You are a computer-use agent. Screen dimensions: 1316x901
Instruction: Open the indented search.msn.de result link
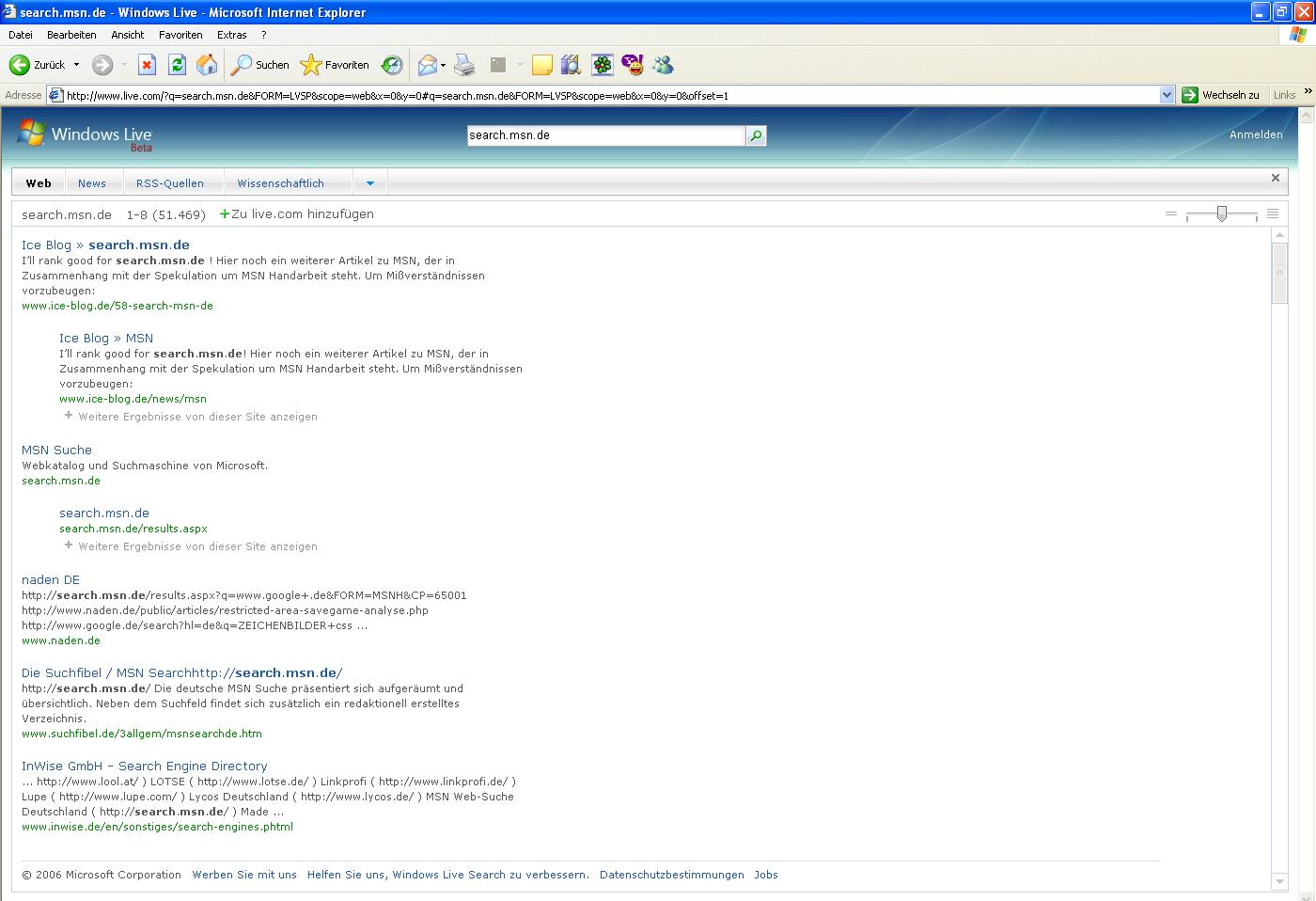[x=104, y=513]
